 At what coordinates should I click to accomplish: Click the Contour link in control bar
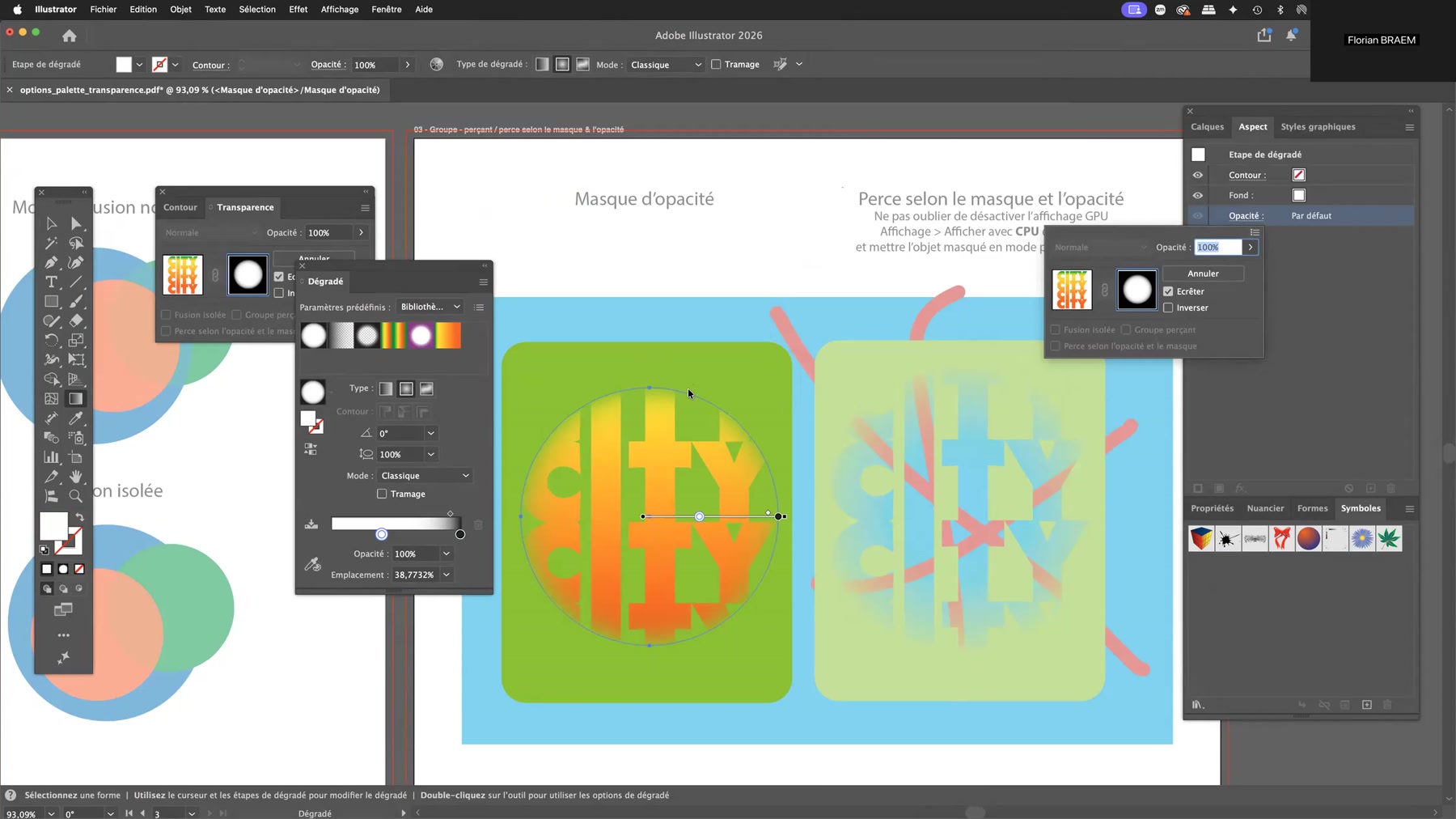[210, 65]
